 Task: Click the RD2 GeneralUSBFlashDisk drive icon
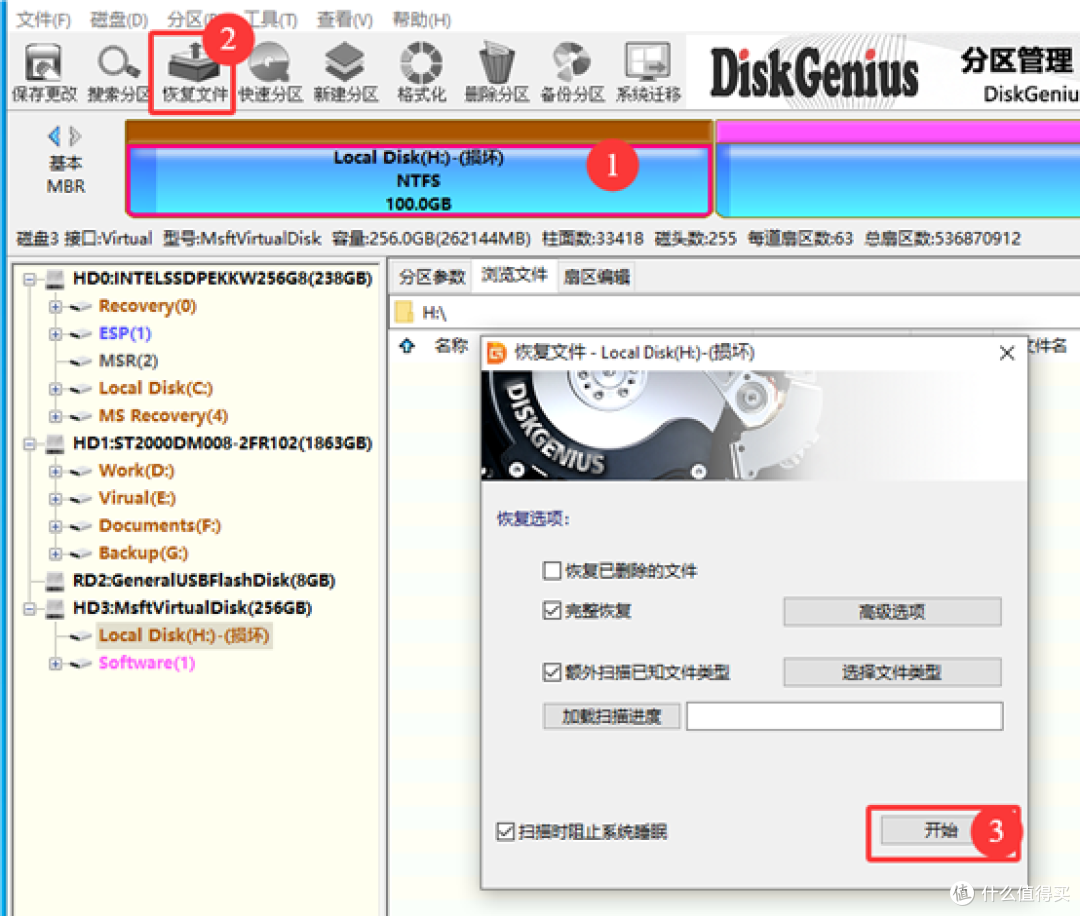54,581
